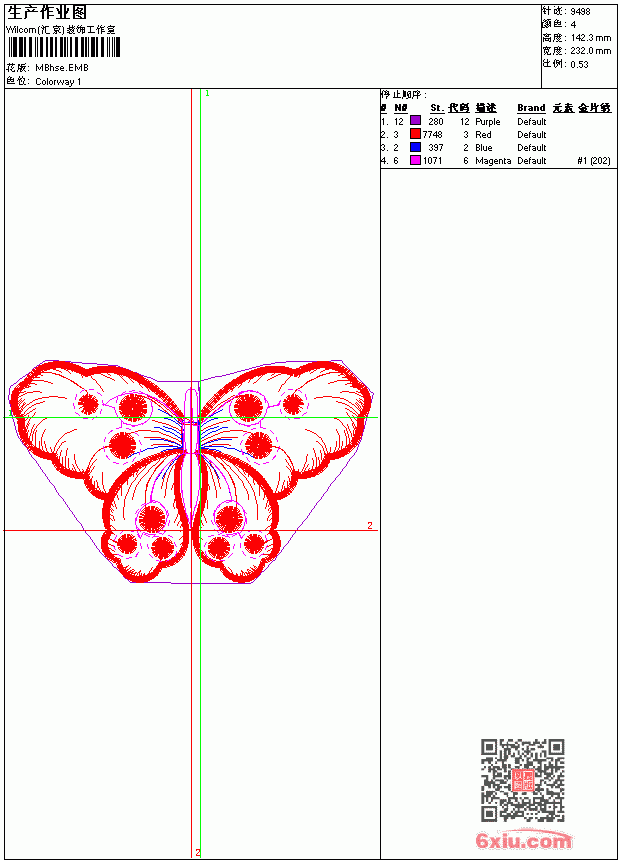This screenshot has width=620, height=860.
Task: Click the MBhse.EMB design filename
Action: coord(61,68)
